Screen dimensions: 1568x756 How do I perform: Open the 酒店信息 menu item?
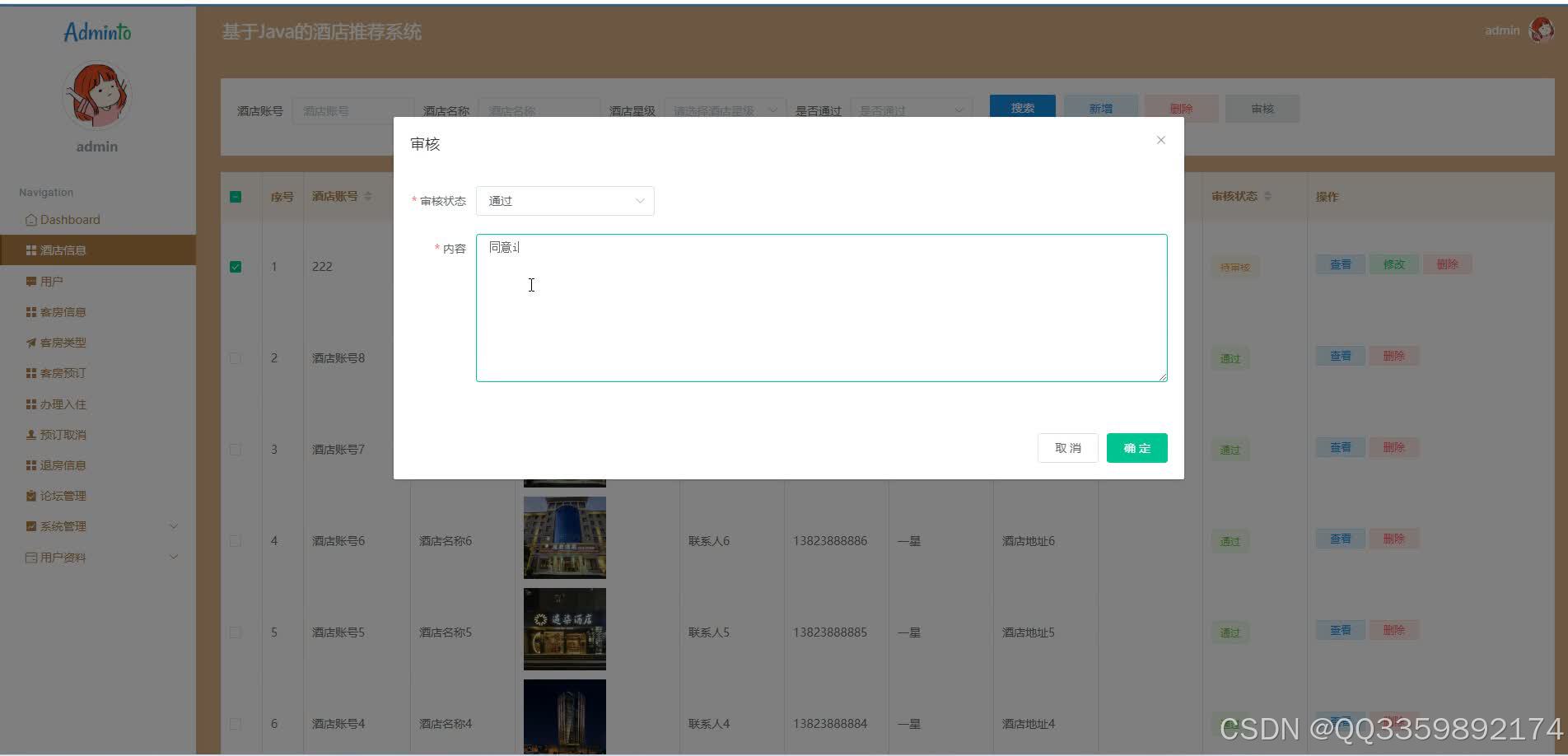[98, 250]
